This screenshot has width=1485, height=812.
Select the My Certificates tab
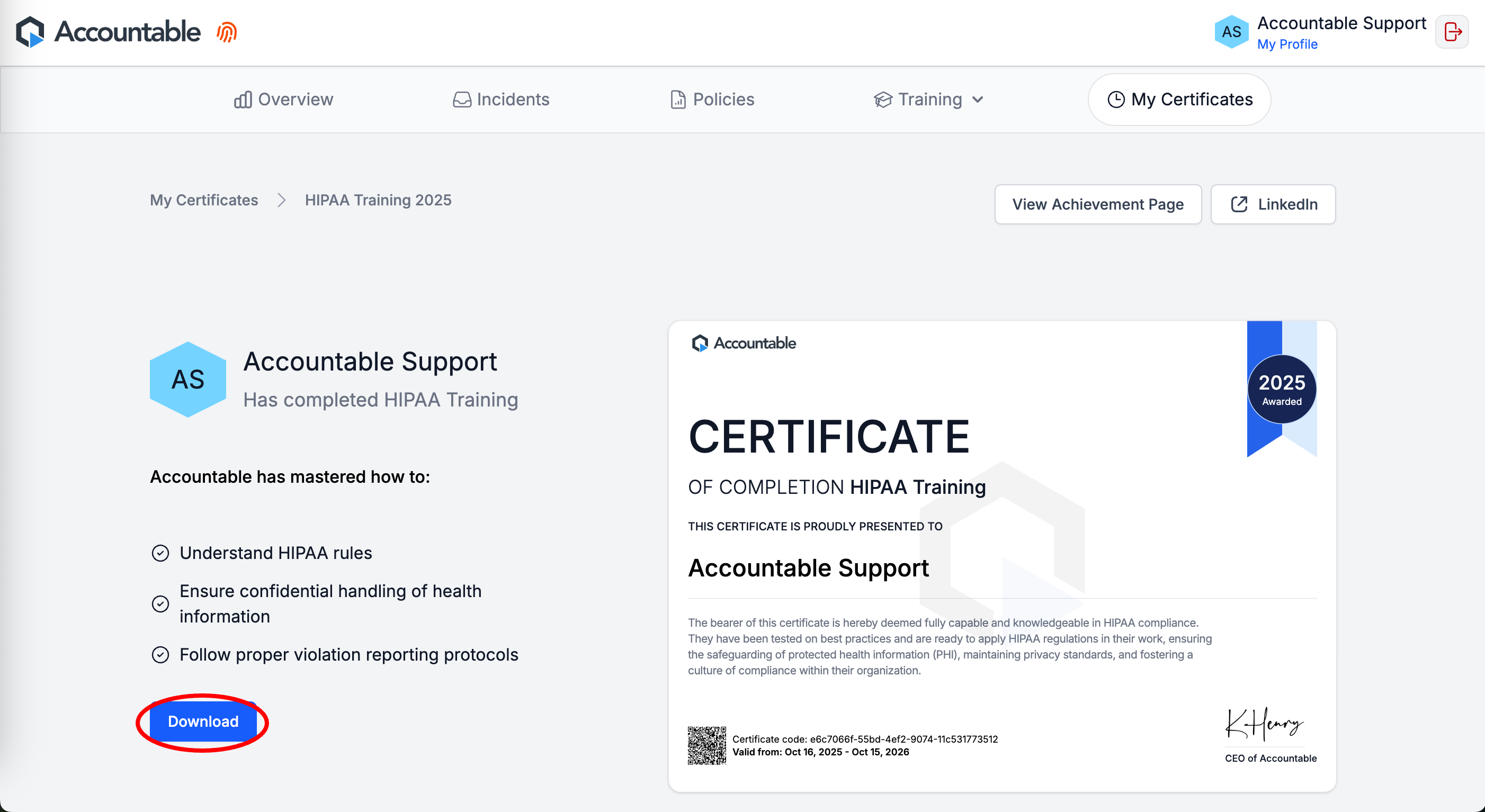point(1179,99)
